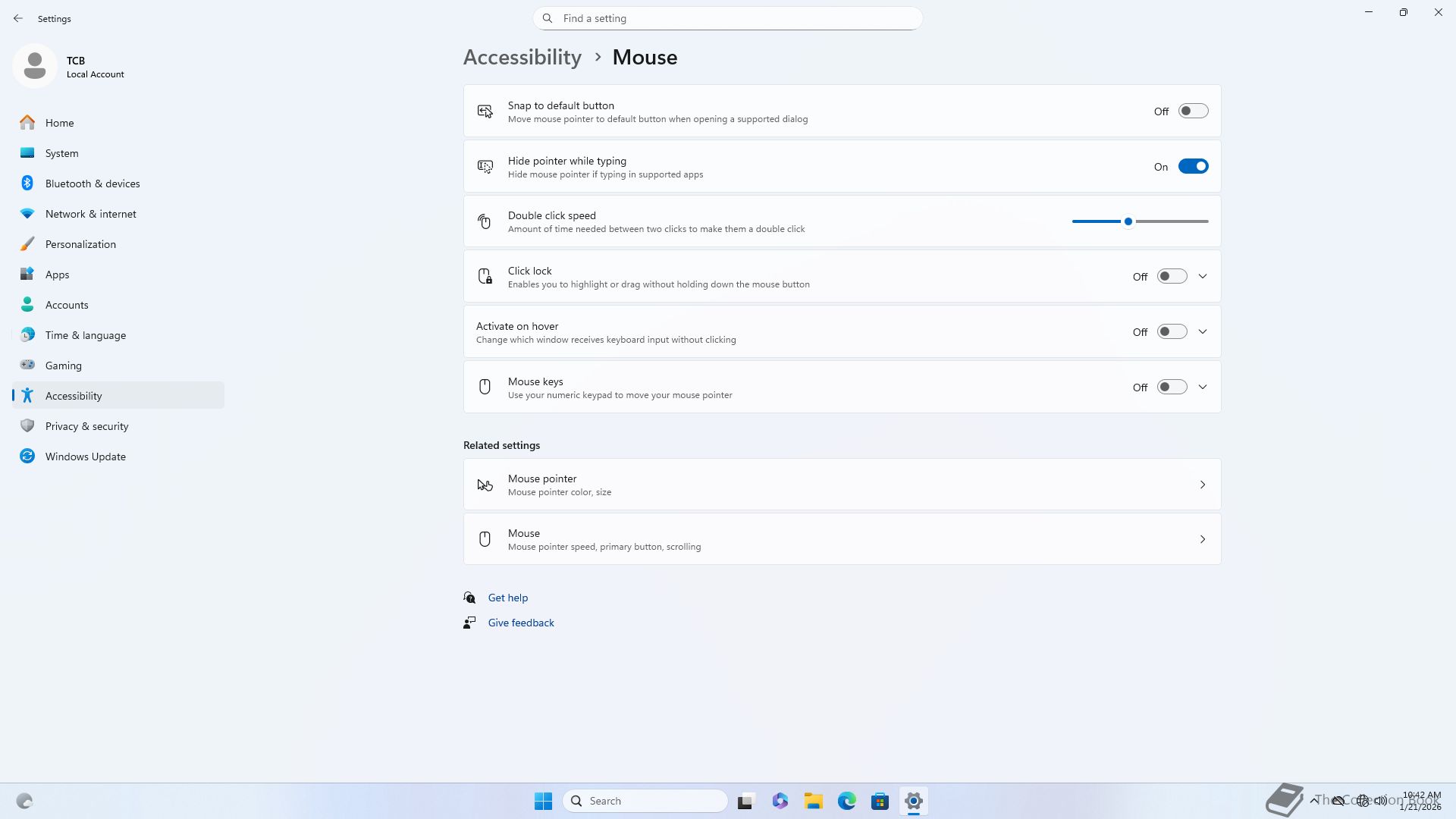The height and width of the screenshot is (819, 1456).
Task: Click the Windows Start button
Action: point(543,801)
